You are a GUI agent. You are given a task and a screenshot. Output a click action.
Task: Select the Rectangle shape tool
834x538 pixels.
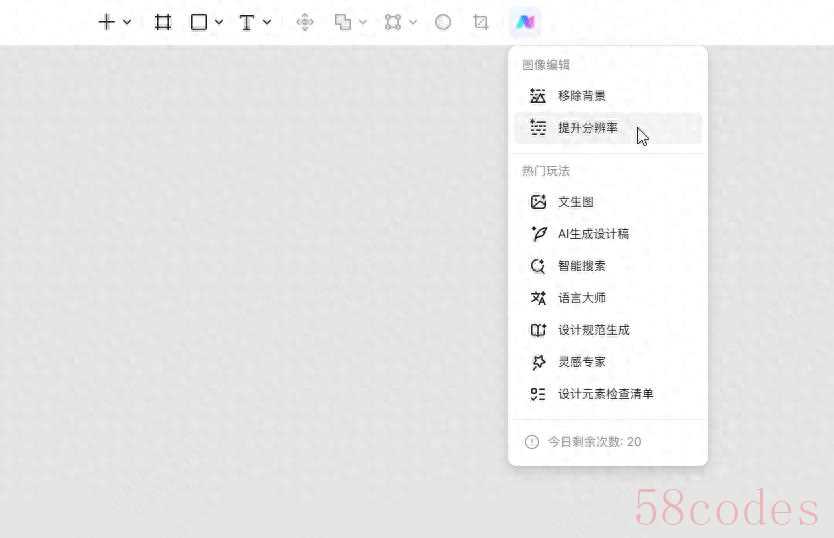click(199, 22)
